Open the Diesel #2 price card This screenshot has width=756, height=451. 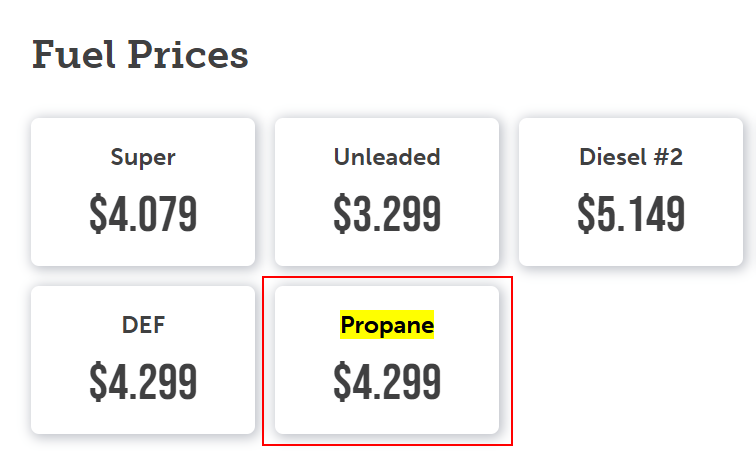pos(631,192)
